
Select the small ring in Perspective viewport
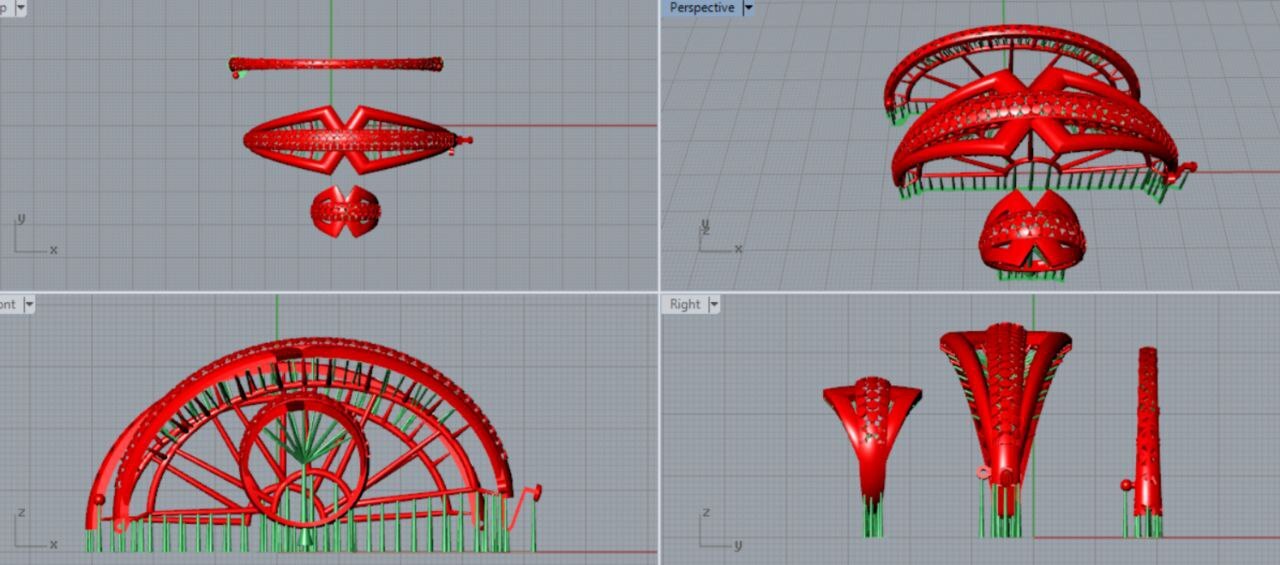coord(1031,235)
